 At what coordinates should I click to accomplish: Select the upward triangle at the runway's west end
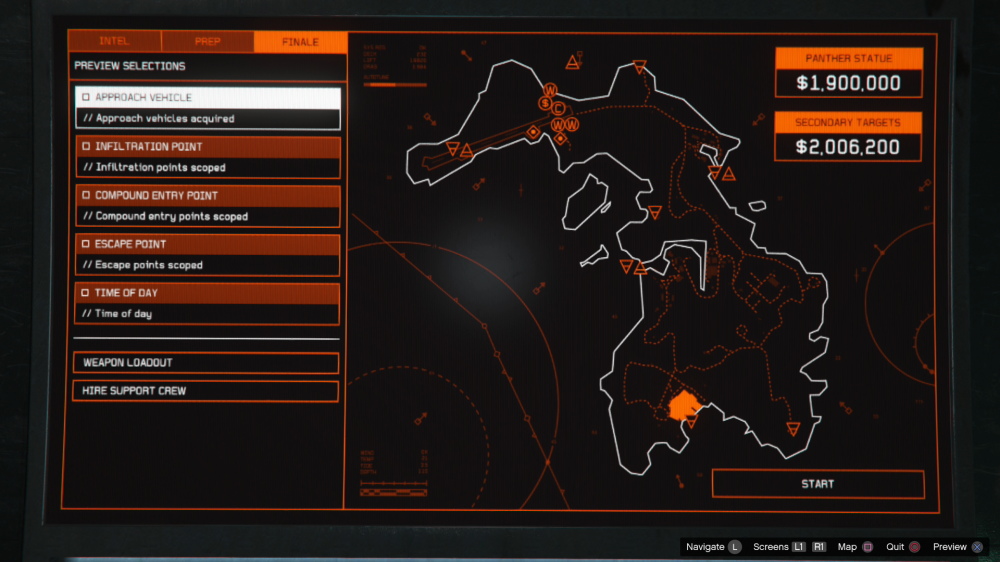pyautogui.click(x=467, y=151)
